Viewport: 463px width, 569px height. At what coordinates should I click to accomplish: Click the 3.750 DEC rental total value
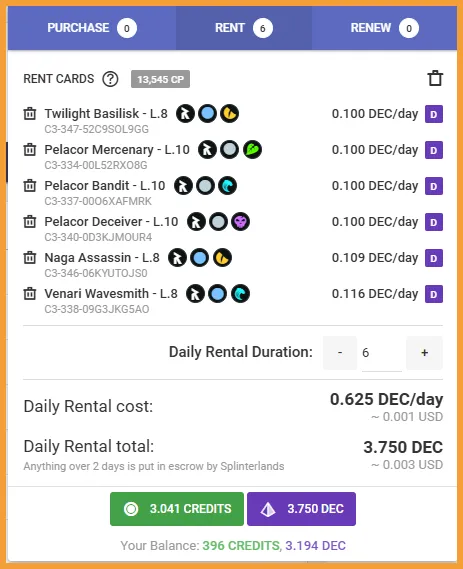403,447
